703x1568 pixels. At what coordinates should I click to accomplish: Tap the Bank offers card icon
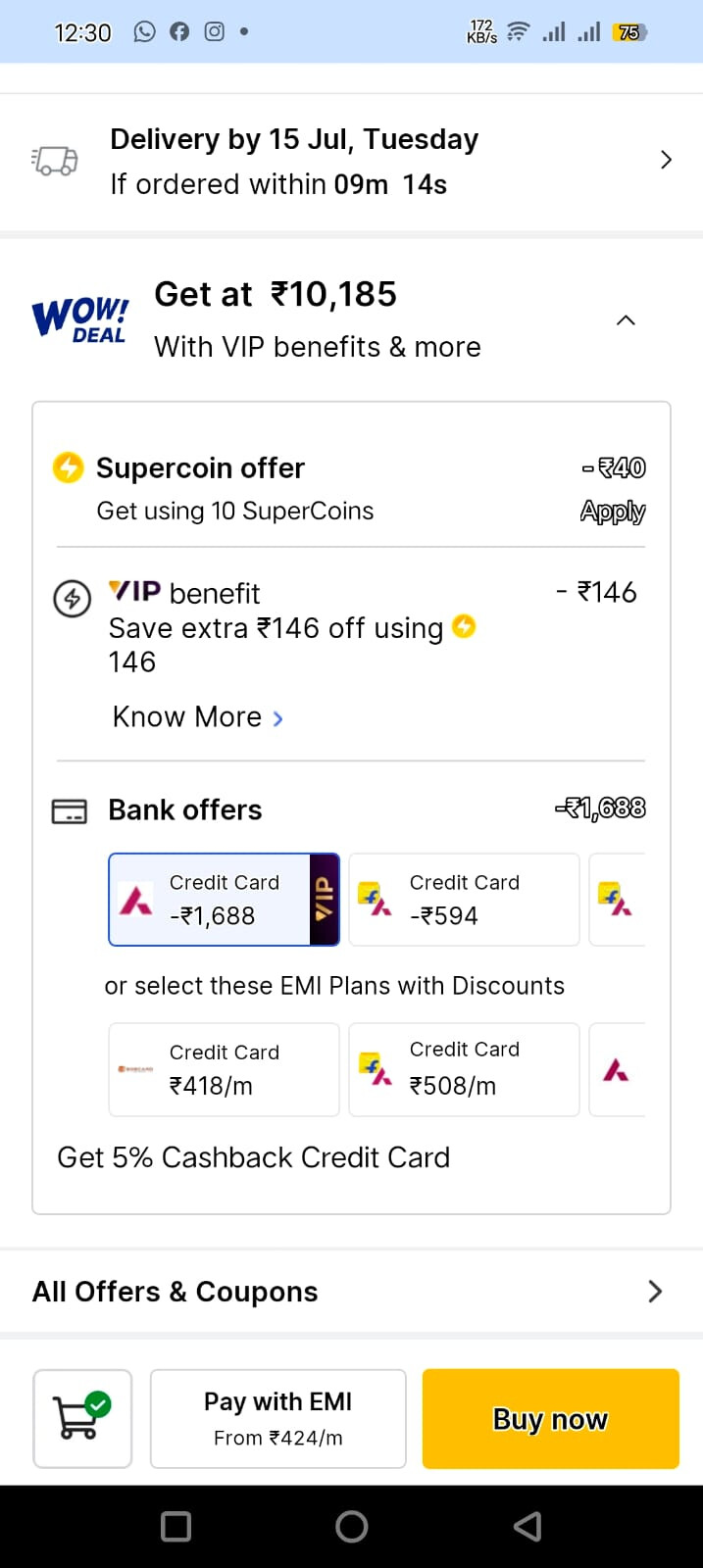(69, 811)
